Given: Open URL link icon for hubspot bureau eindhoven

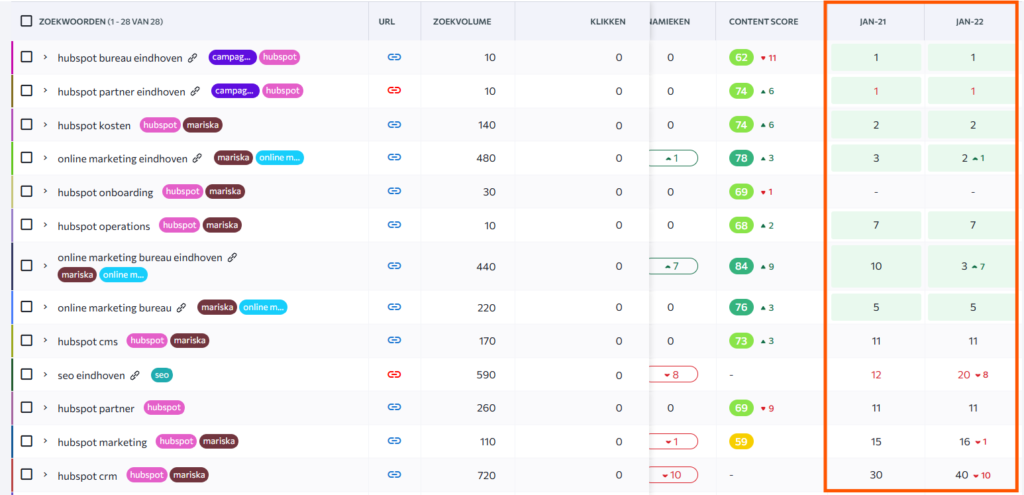Looking at the screenshot, I should coord(394,57).
